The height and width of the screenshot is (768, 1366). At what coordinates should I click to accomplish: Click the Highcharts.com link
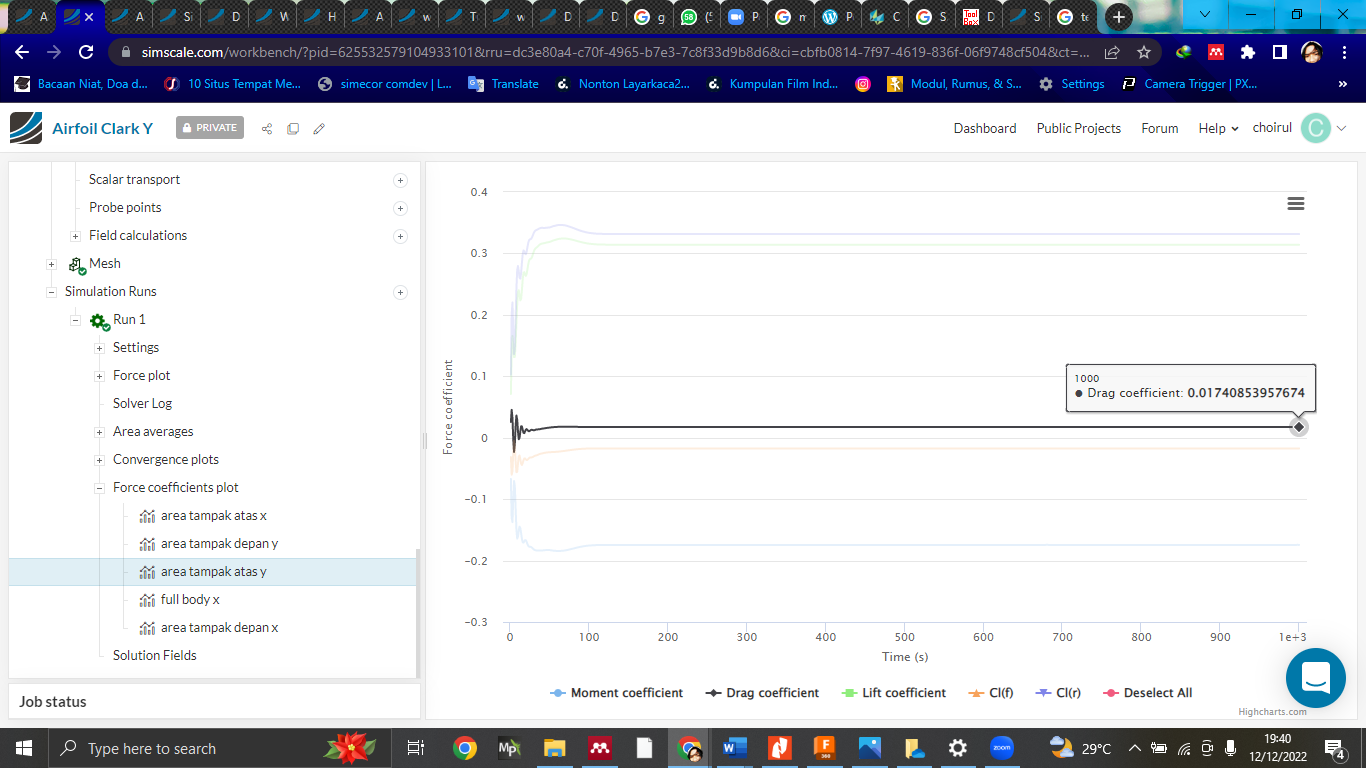click(x=1274, y=713)
